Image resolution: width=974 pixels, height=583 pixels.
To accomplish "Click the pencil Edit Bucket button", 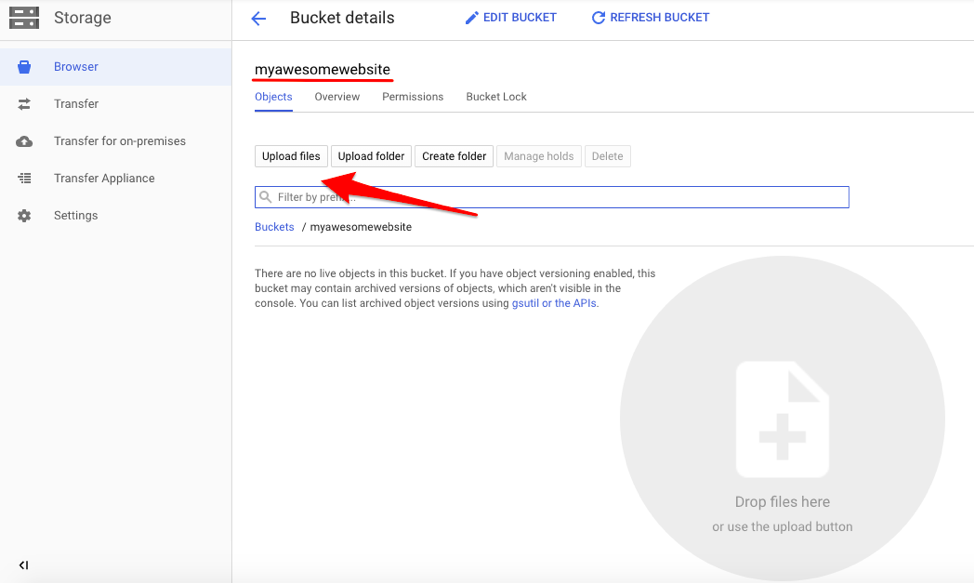I will 511,18.
